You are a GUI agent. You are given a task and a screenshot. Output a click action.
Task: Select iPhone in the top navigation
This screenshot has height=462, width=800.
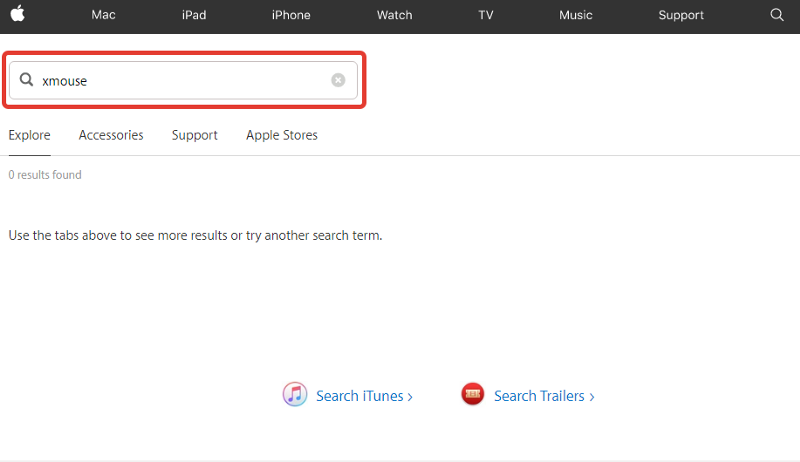tap(291, 15)
